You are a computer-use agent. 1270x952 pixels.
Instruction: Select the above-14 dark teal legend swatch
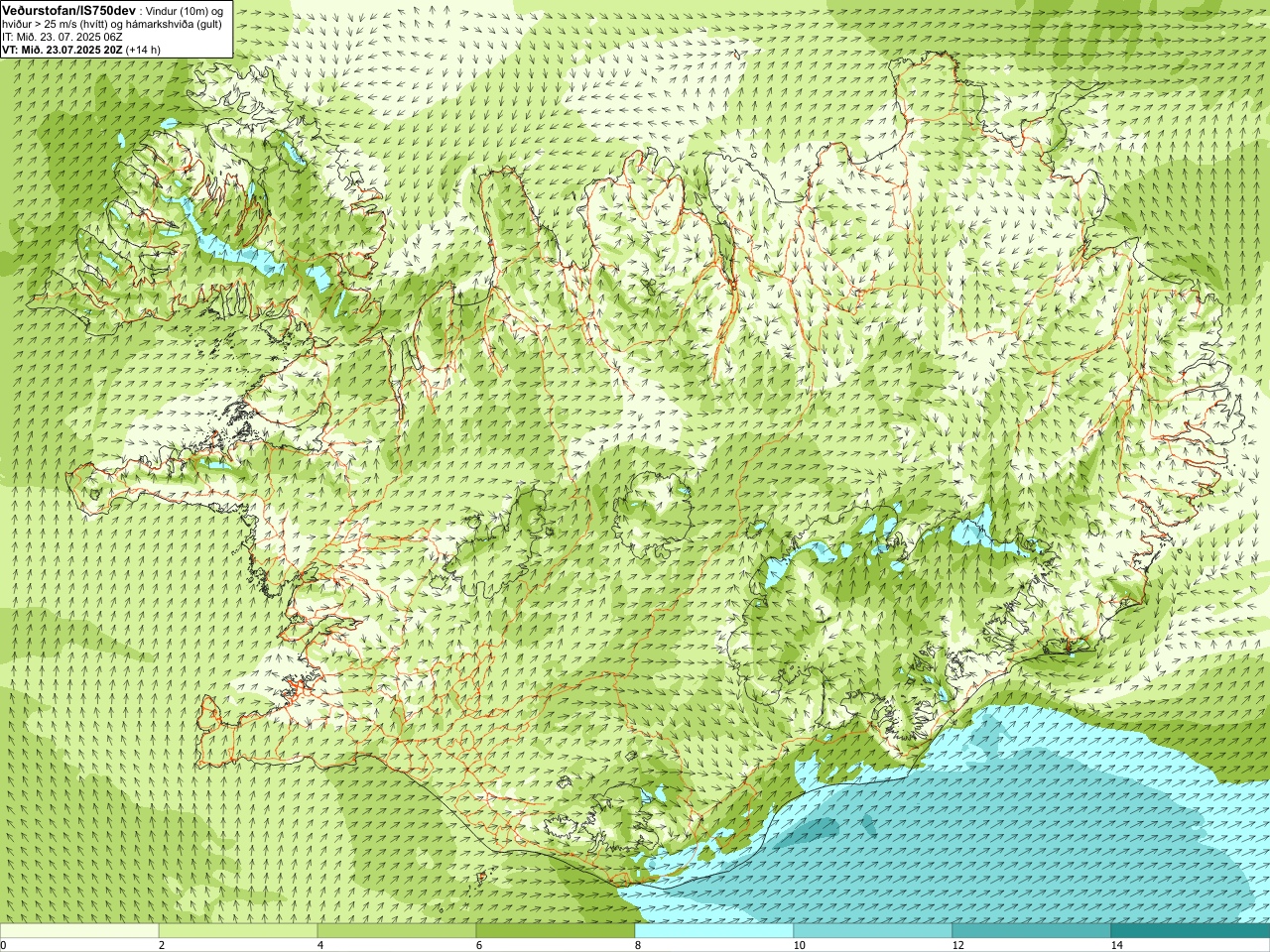(1191, 931)
